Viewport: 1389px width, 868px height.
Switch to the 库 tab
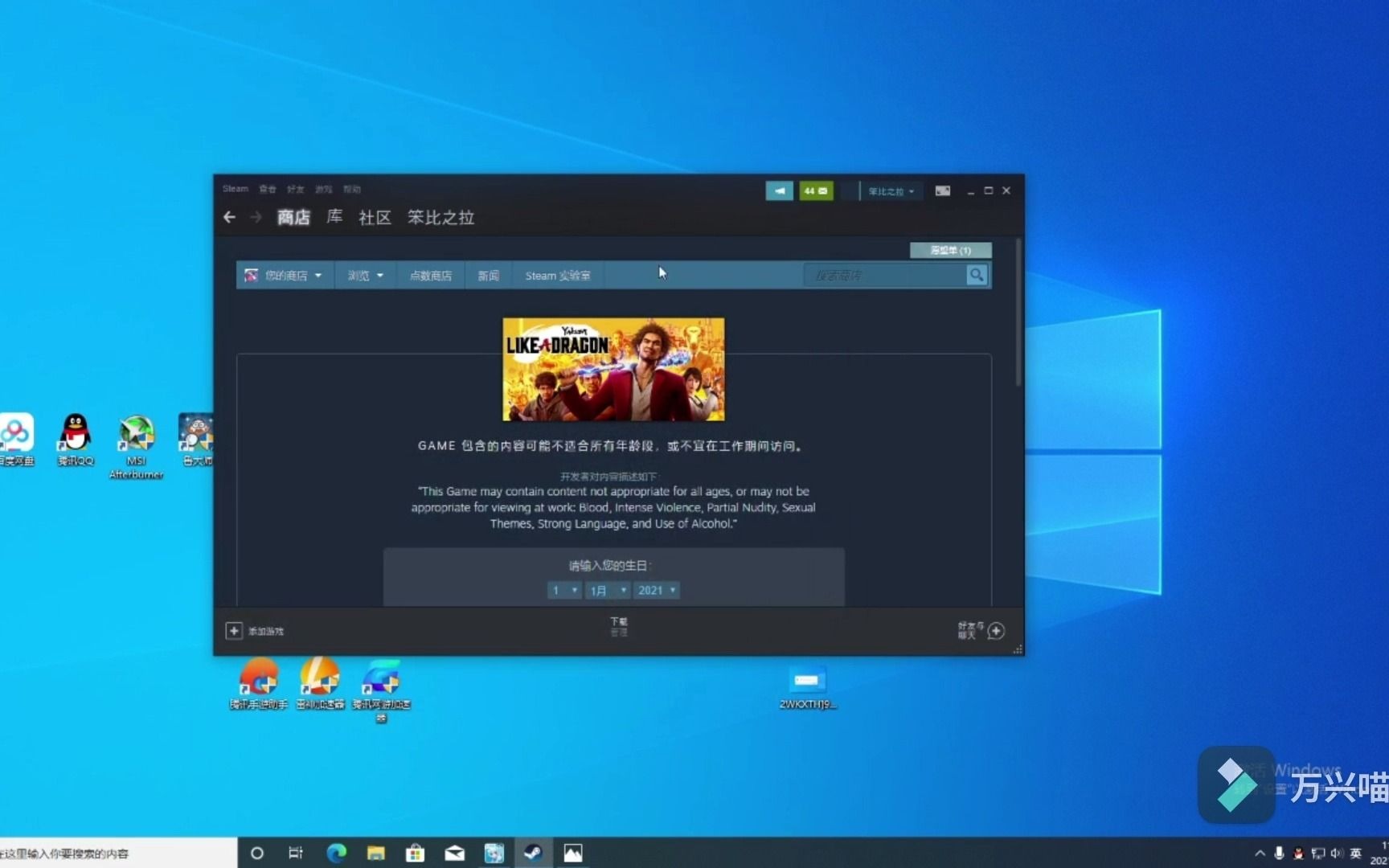tap(334, 217)
